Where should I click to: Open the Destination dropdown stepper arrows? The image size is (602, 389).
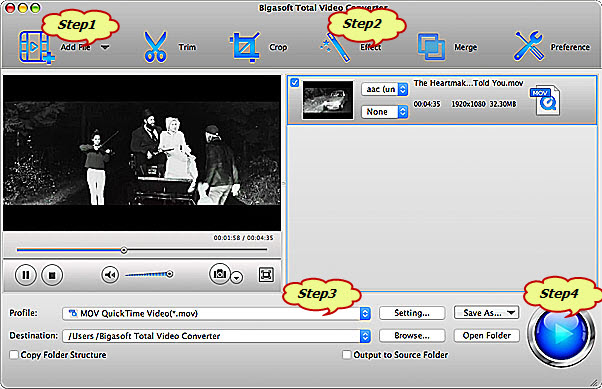pyautogui.click(x=365, y=336)
